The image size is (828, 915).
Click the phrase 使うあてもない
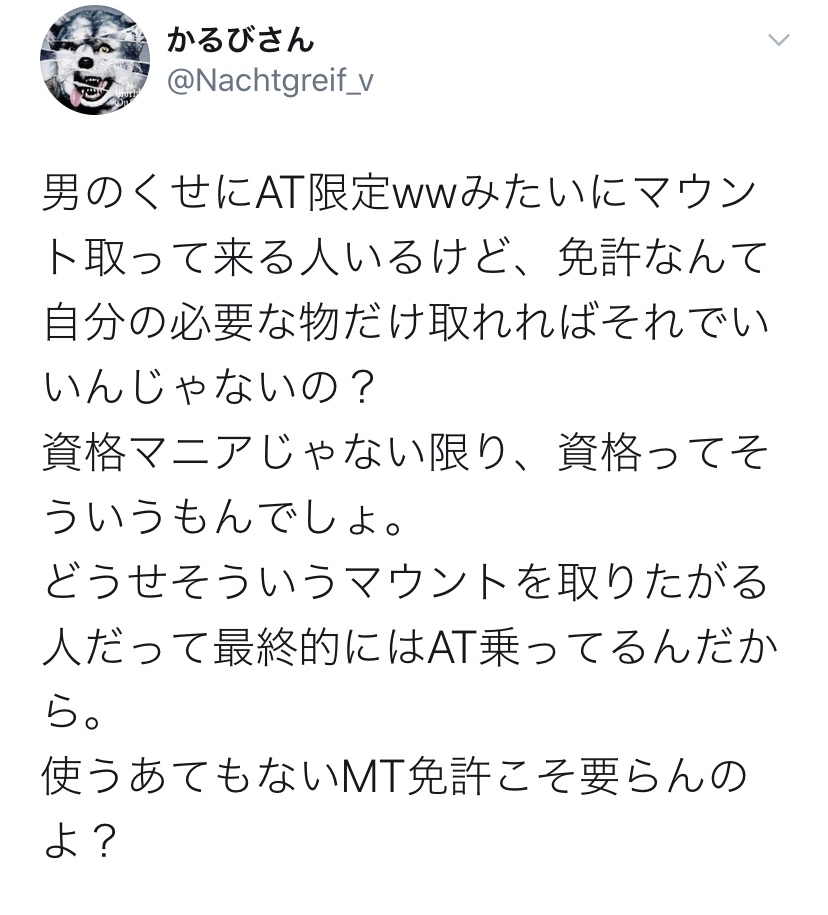190,777
